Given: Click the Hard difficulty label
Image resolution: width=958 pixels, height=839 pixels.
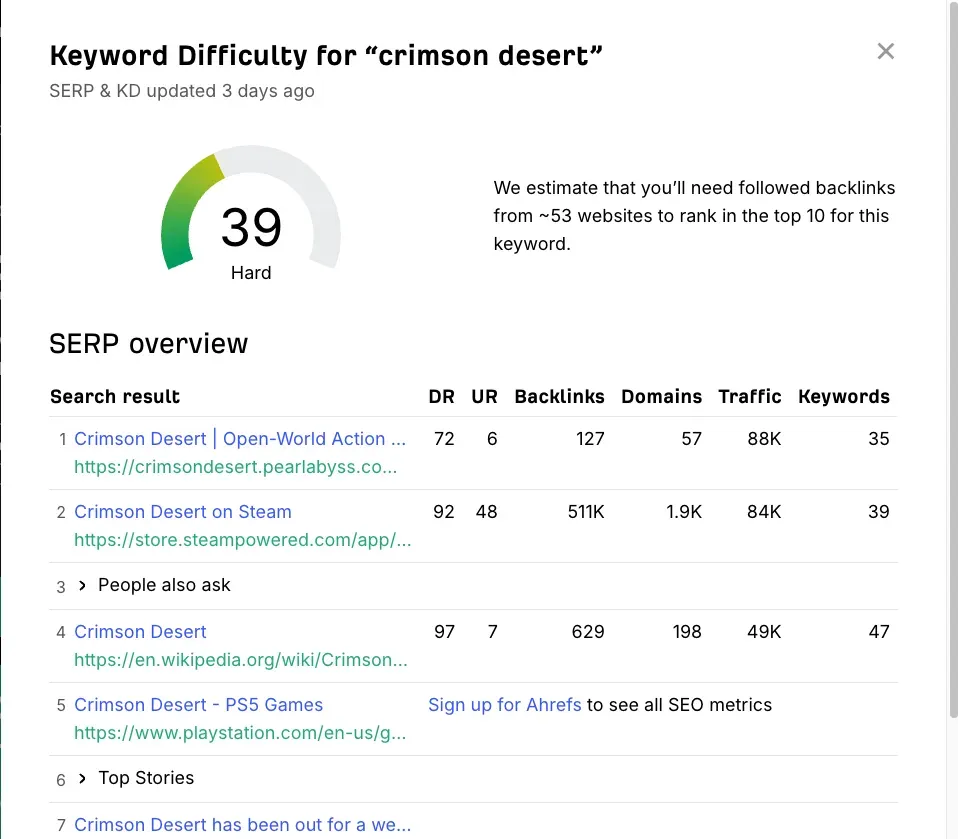Looking at the screenshot, I should 251,273.
